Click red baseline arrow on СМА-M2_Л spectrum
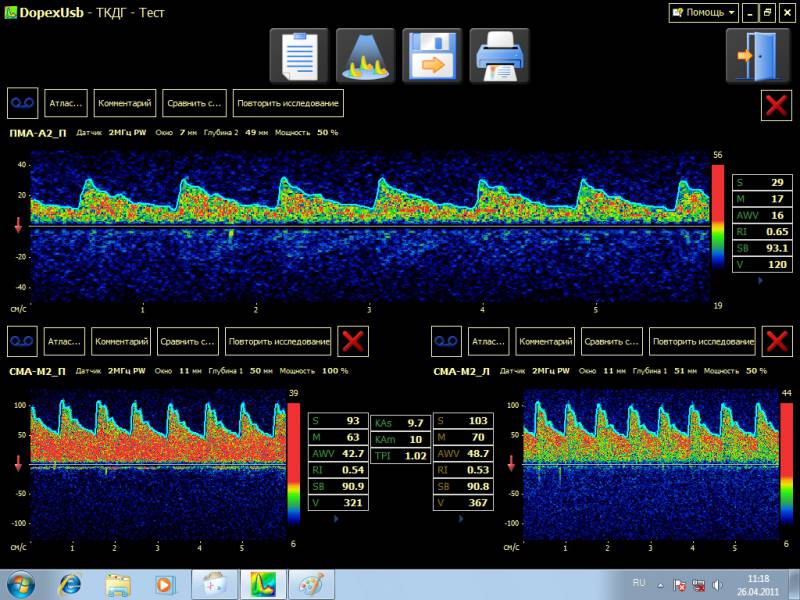The image size is (800, 600). pyautogui.click(x=511, y=463)
